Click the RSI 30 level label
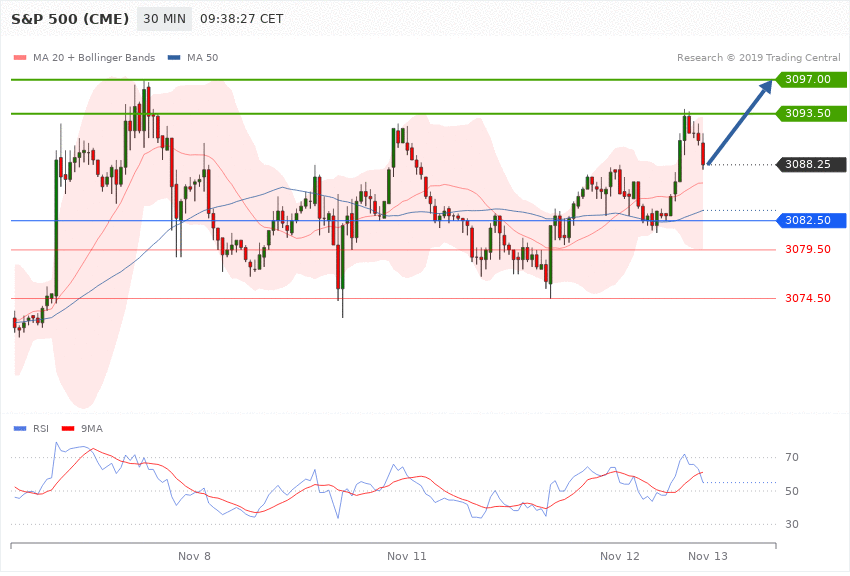Screen dimensions: 850x576 click(791, 524)
